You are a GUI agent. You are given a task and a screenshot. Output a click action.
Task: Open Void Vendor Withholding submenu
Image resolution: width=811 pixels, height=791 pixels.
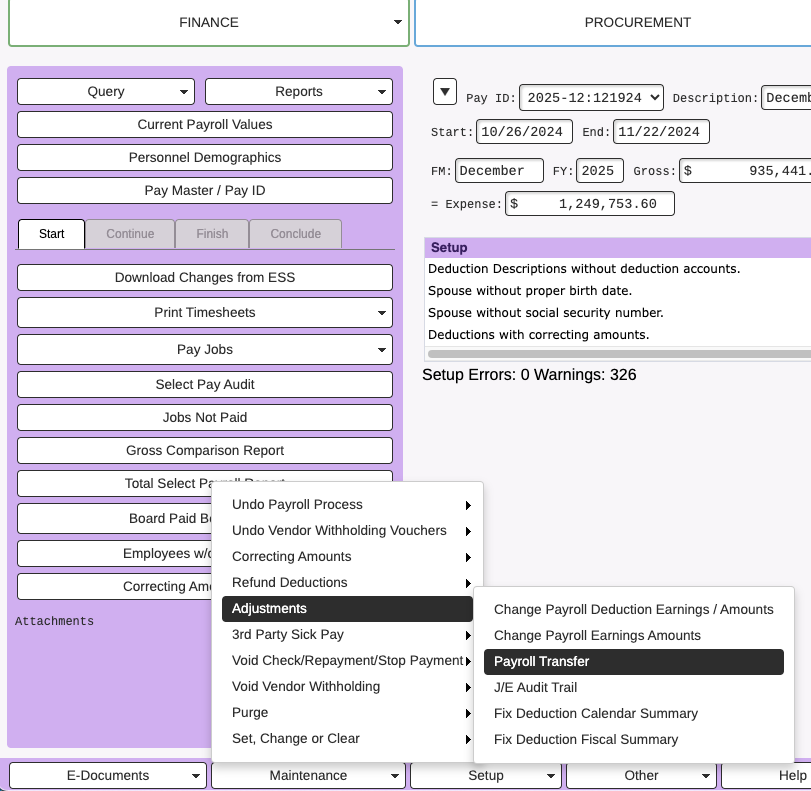click(x=348, y=687)
